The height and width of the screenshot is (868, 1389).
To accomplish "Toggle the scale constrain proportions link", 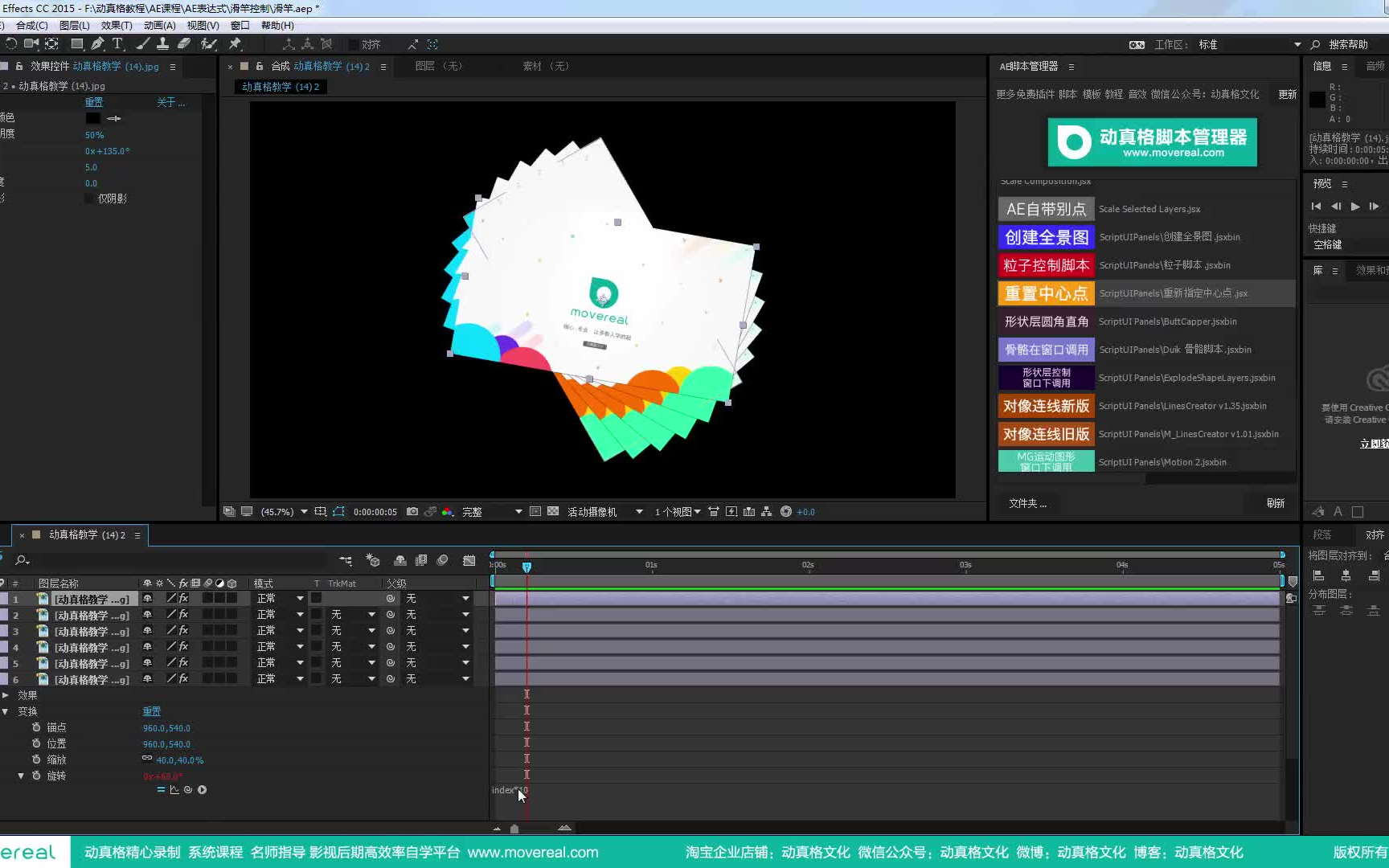I will click(x=147, y=759).
